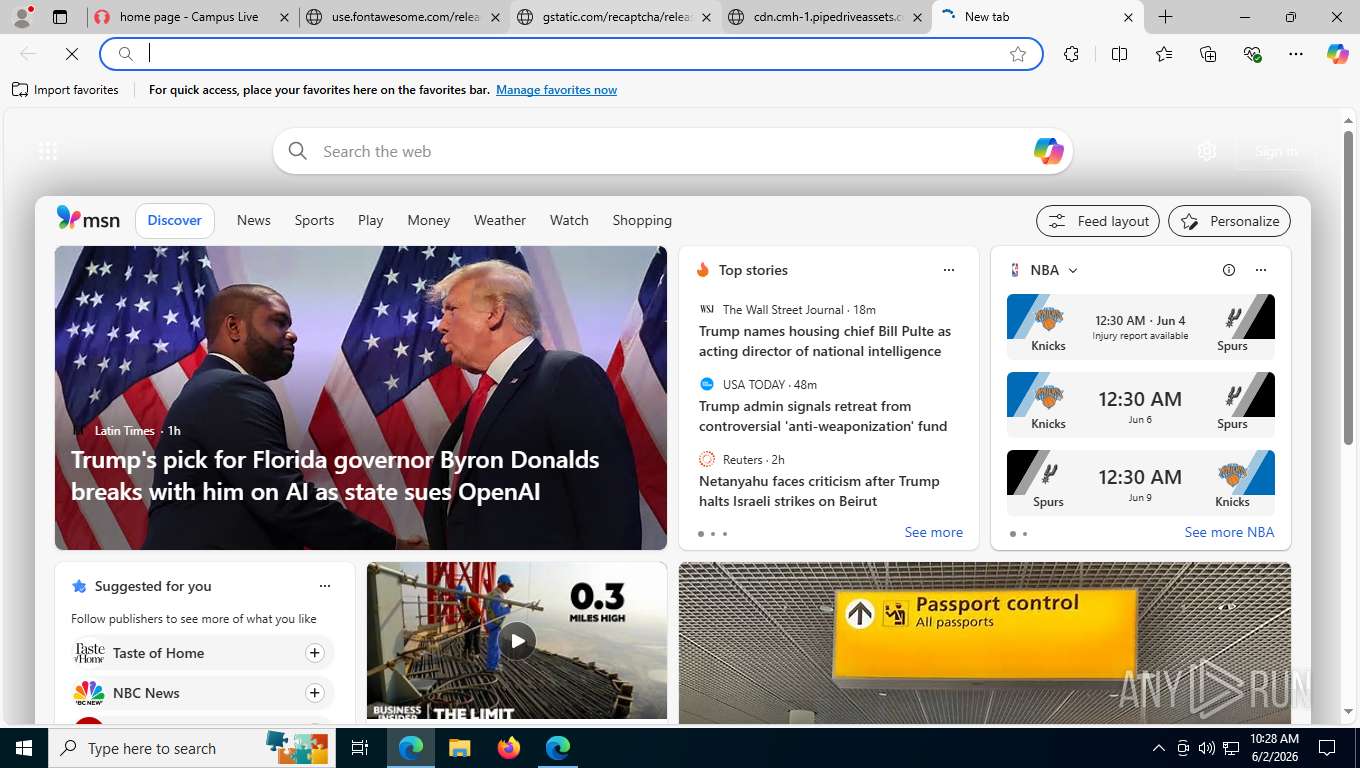Viewport: 1360px width, 768px height.
Task: Open Task View on taskbar
Action: click(x=360, y=748)
